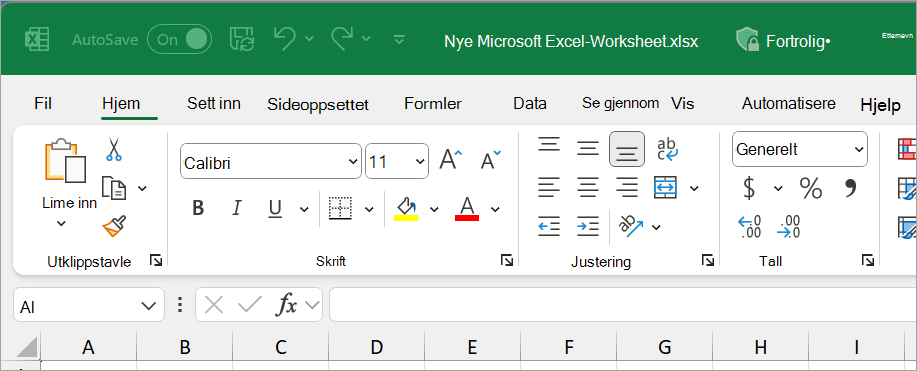Click Merge and Center icon

[666, 187]
